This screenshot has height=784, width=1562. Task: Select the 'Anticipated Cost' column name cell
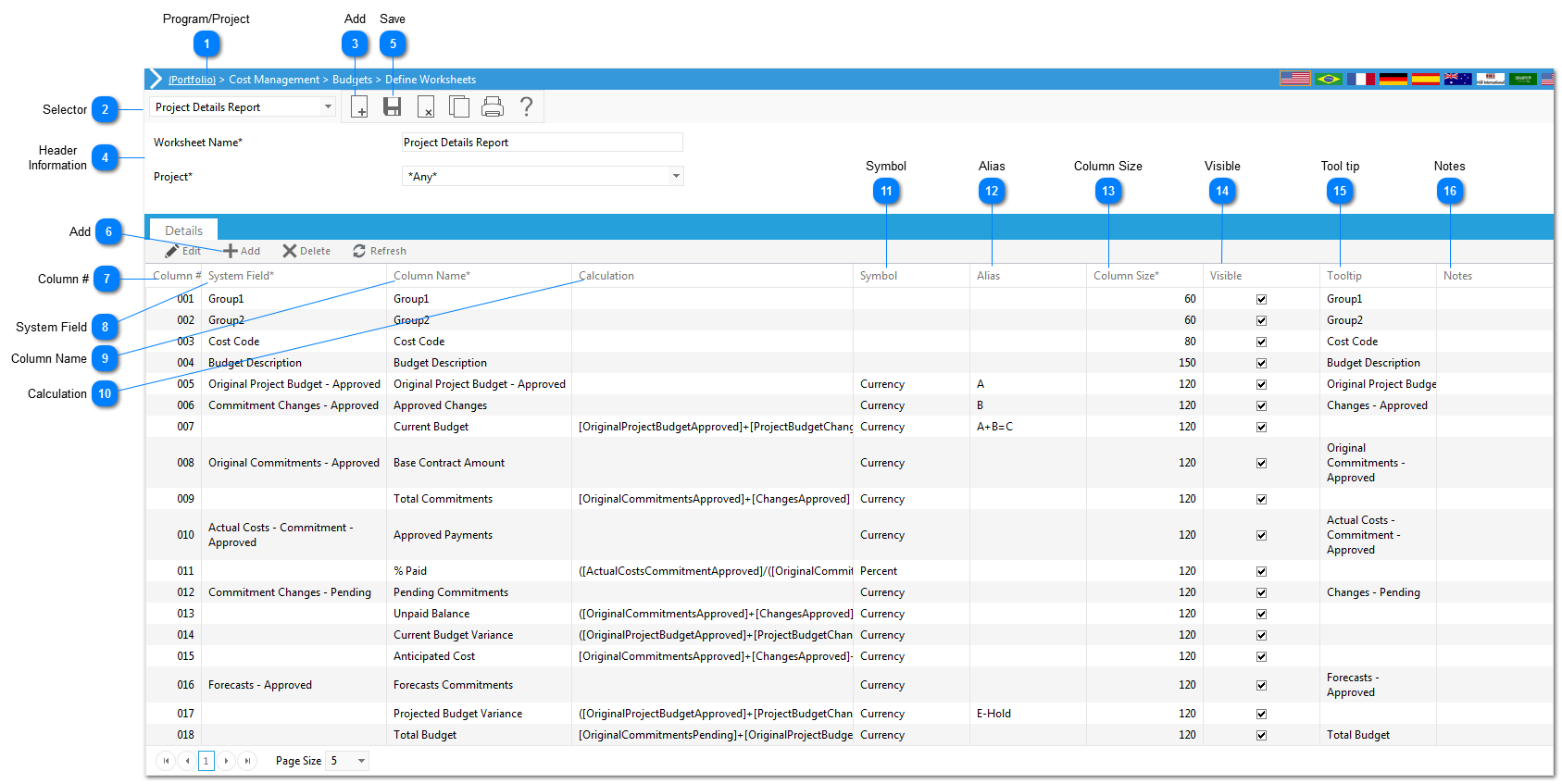(x=434, y=656)
